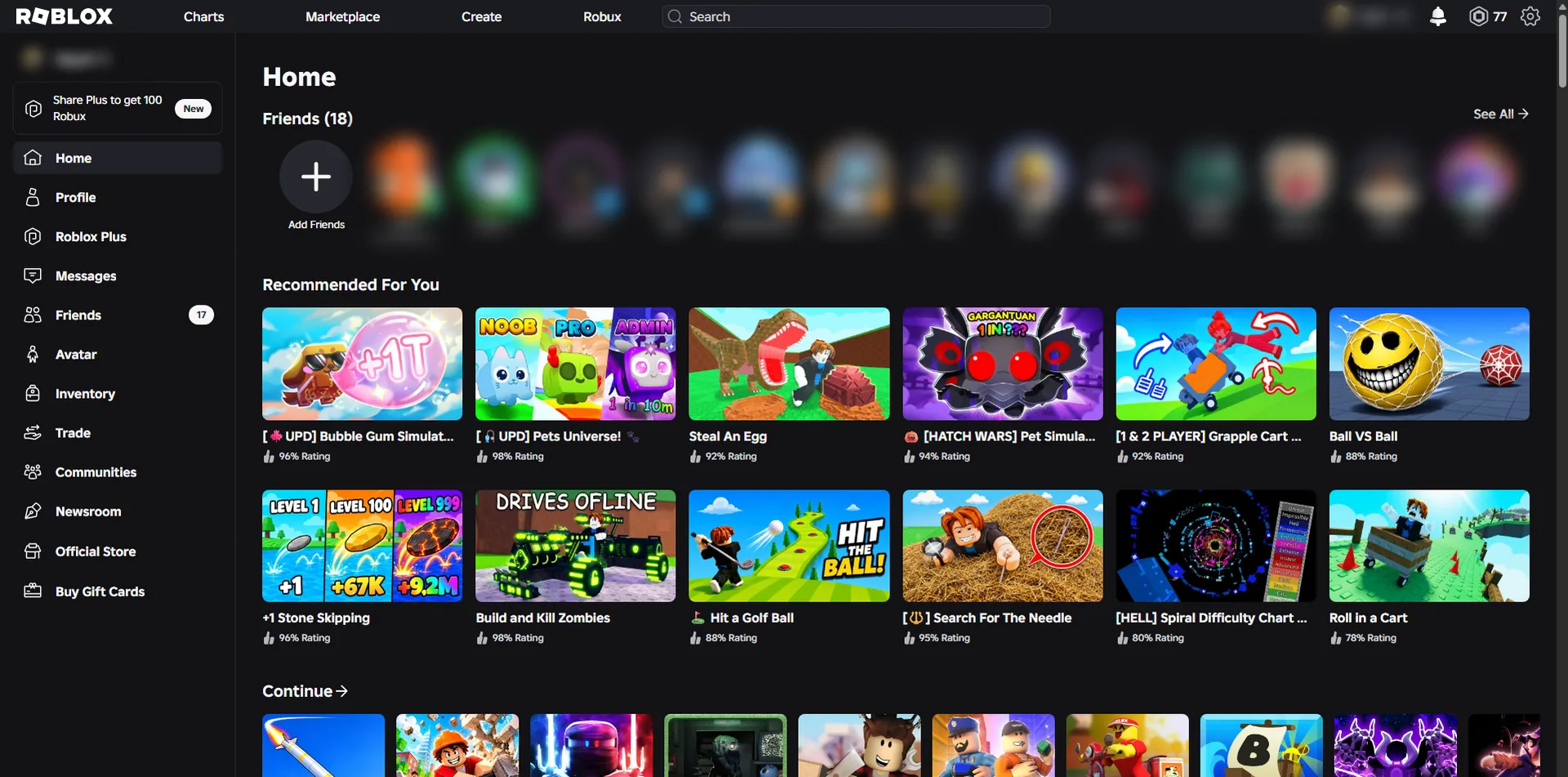1568x777 pixels.
Task: Open Hit a Golf Ball thumbnail
Action: coord(789,546)
